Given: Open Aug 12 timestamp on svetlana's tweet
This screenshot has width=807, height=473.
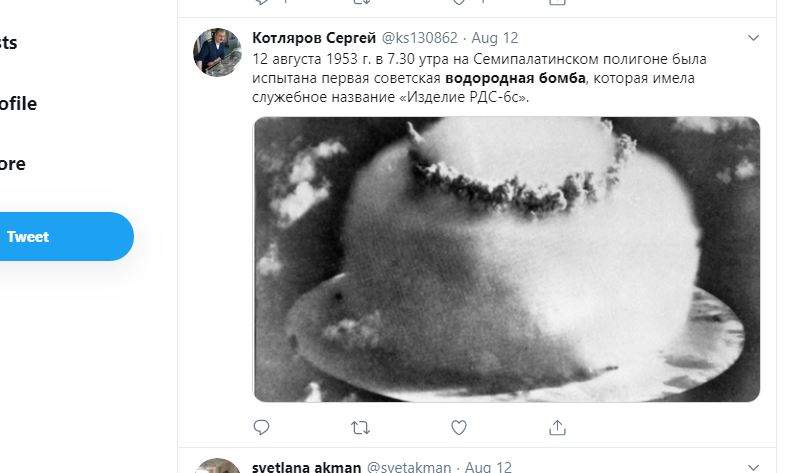Looking at the screenshot, I should pyautogui.click(x=488, y=467).
